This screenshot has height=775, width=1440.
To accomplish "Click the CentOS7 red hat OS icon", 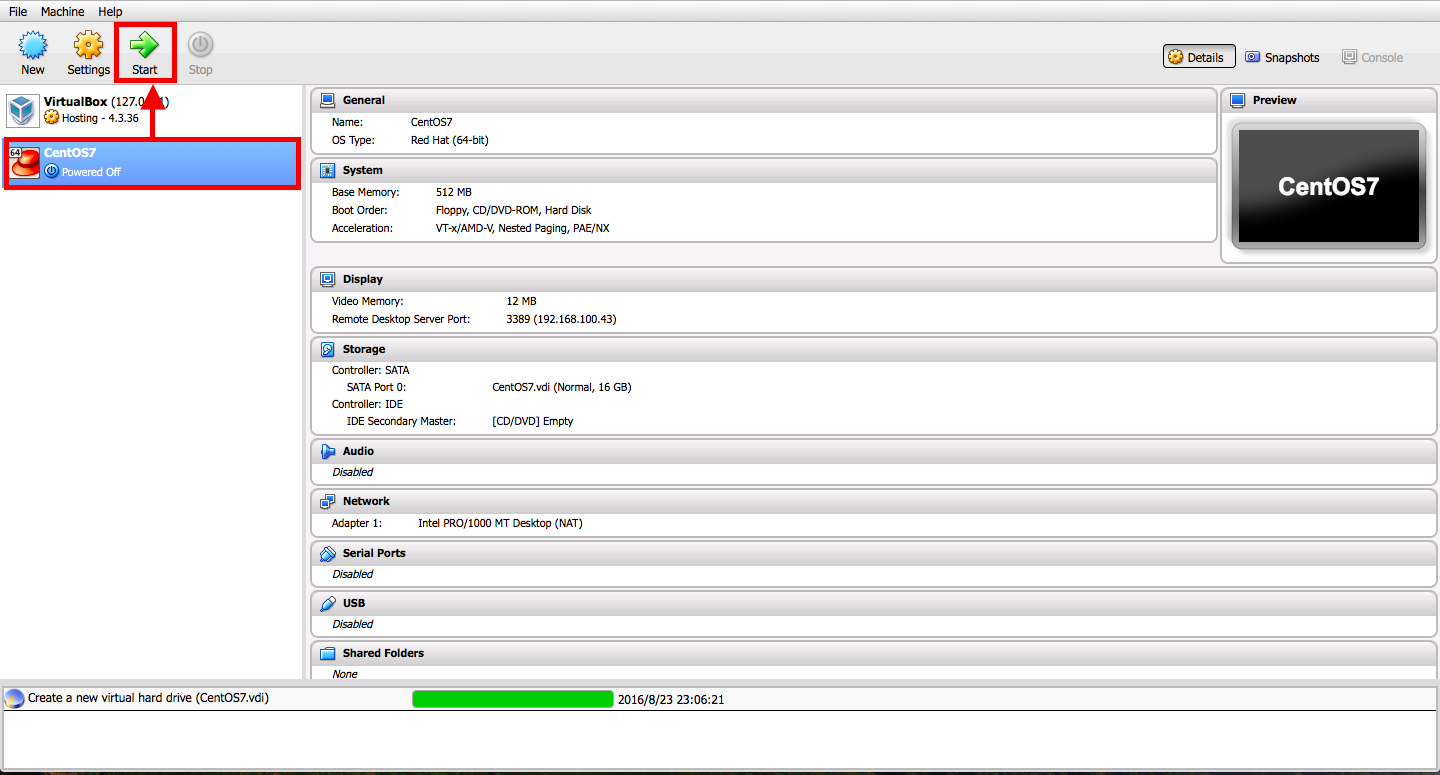I will pos(24,163).
